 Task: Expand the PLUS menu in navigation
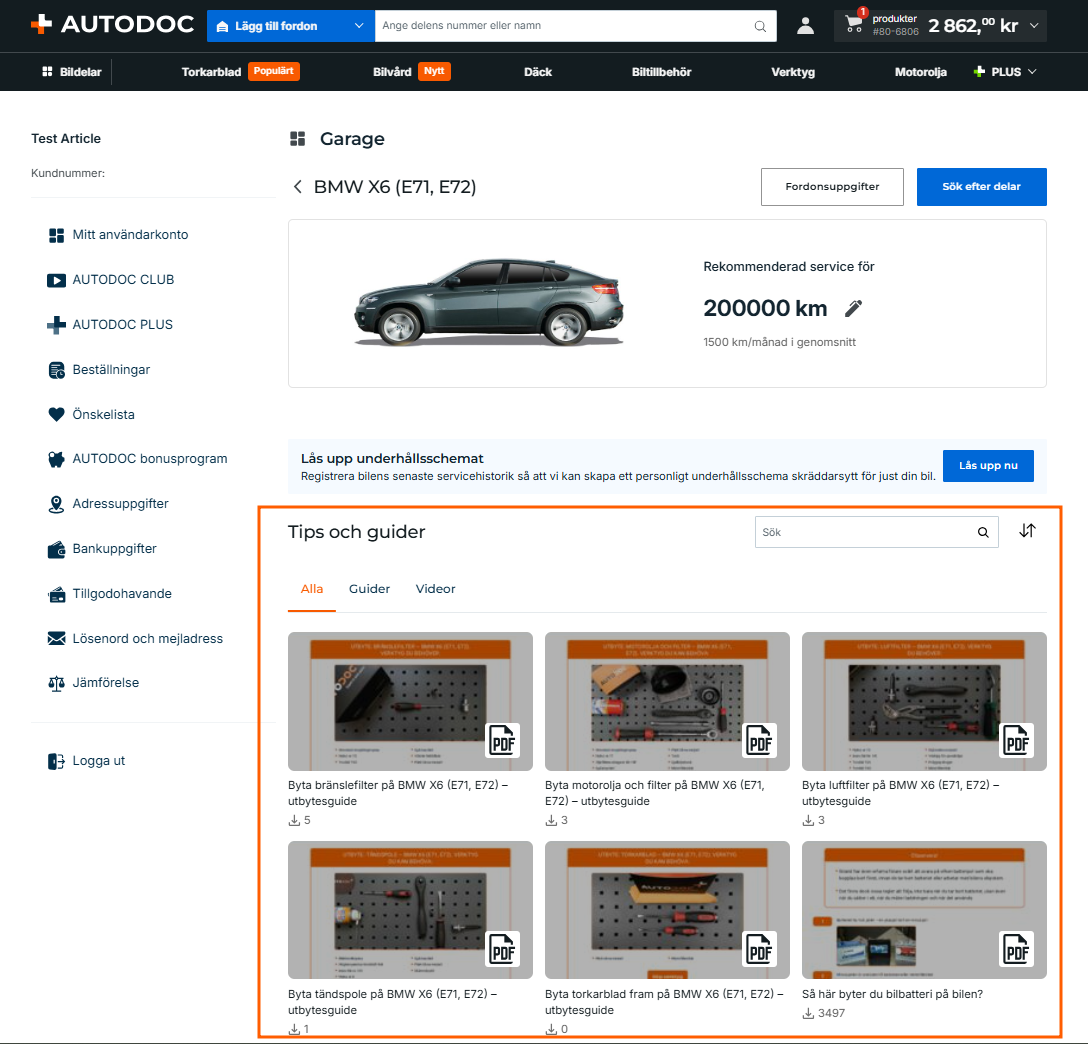coord(1005,71)
